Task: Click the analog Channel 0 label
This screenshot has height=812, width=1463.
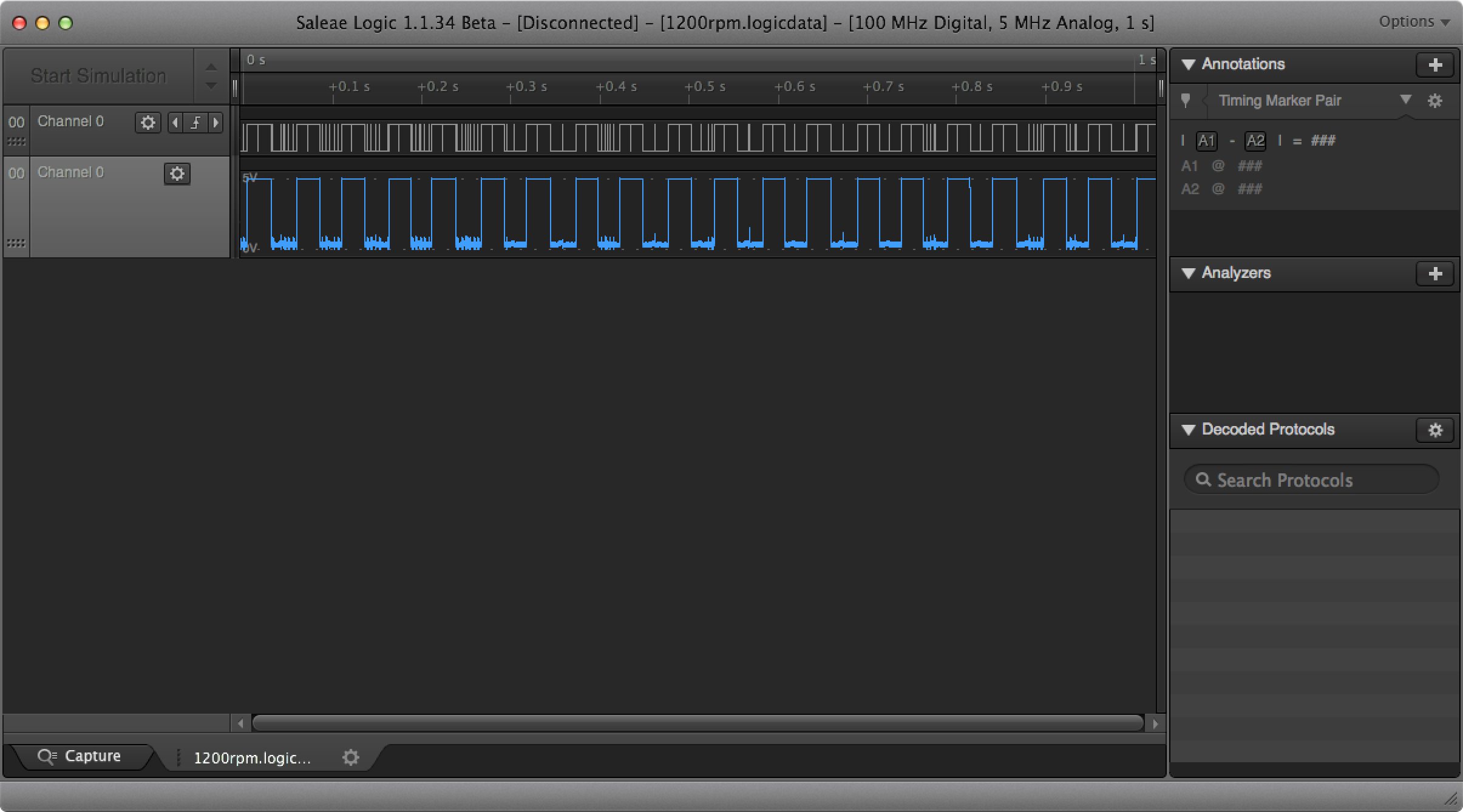Action: [70, 172]
